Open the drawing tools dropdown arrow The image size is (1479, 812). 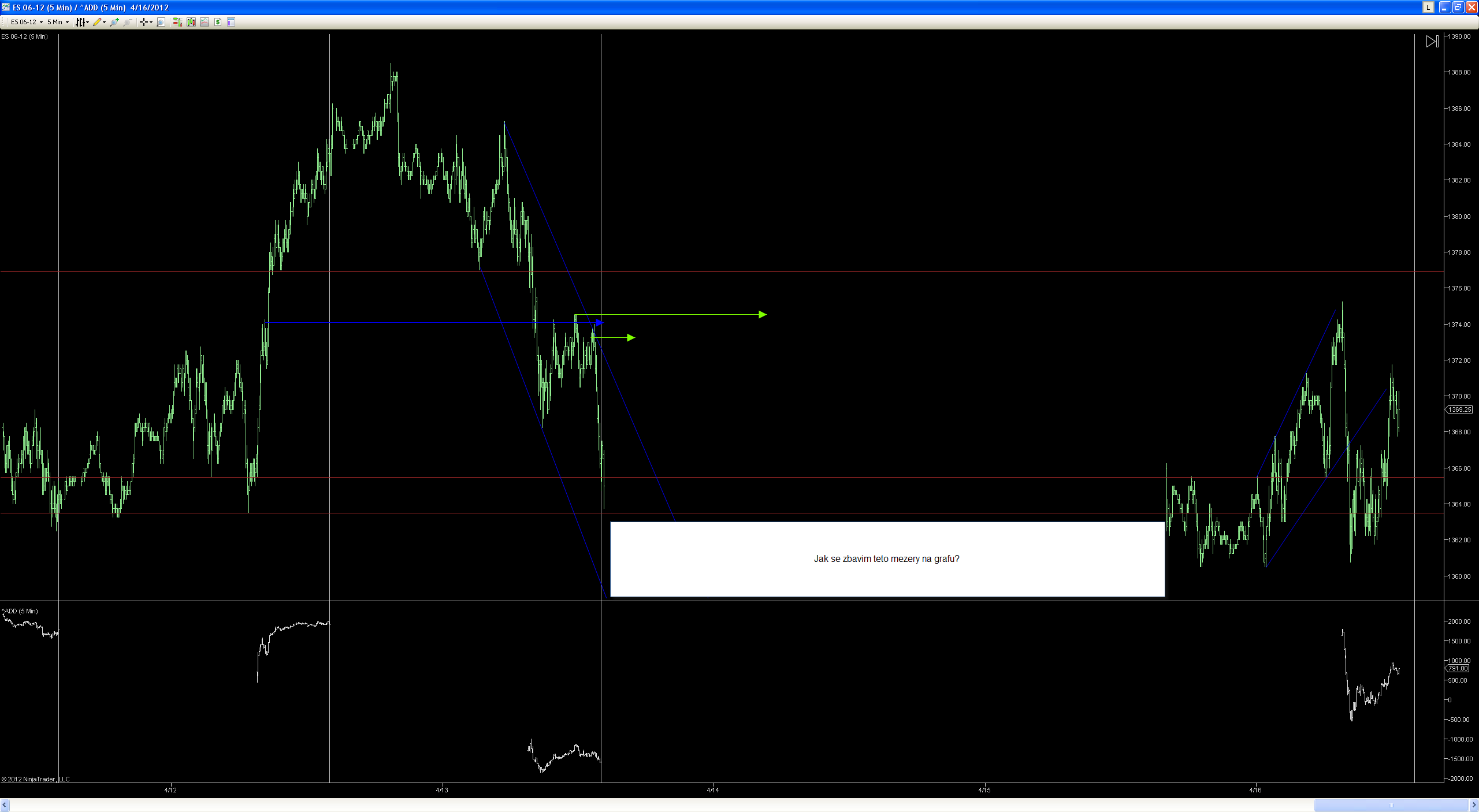105,23
